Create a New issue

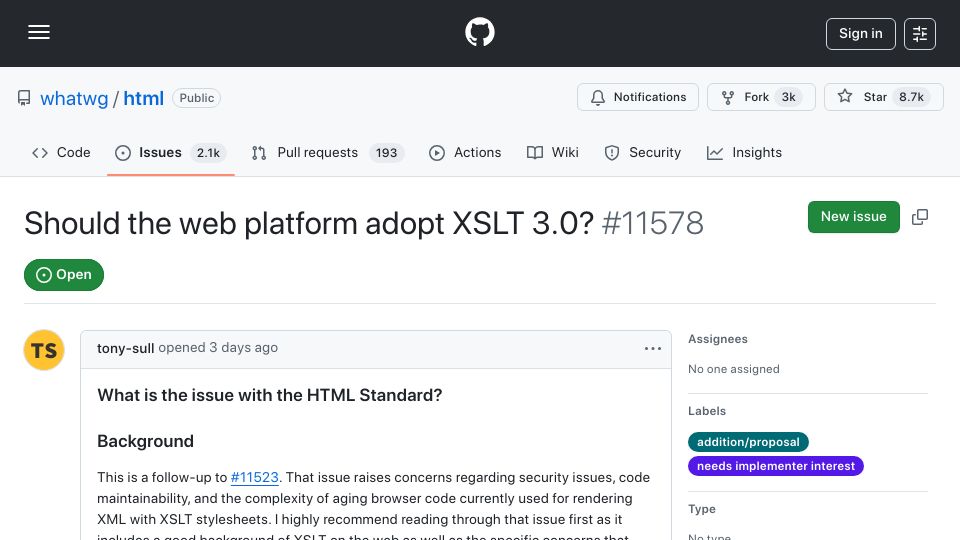tap(853, 217)
